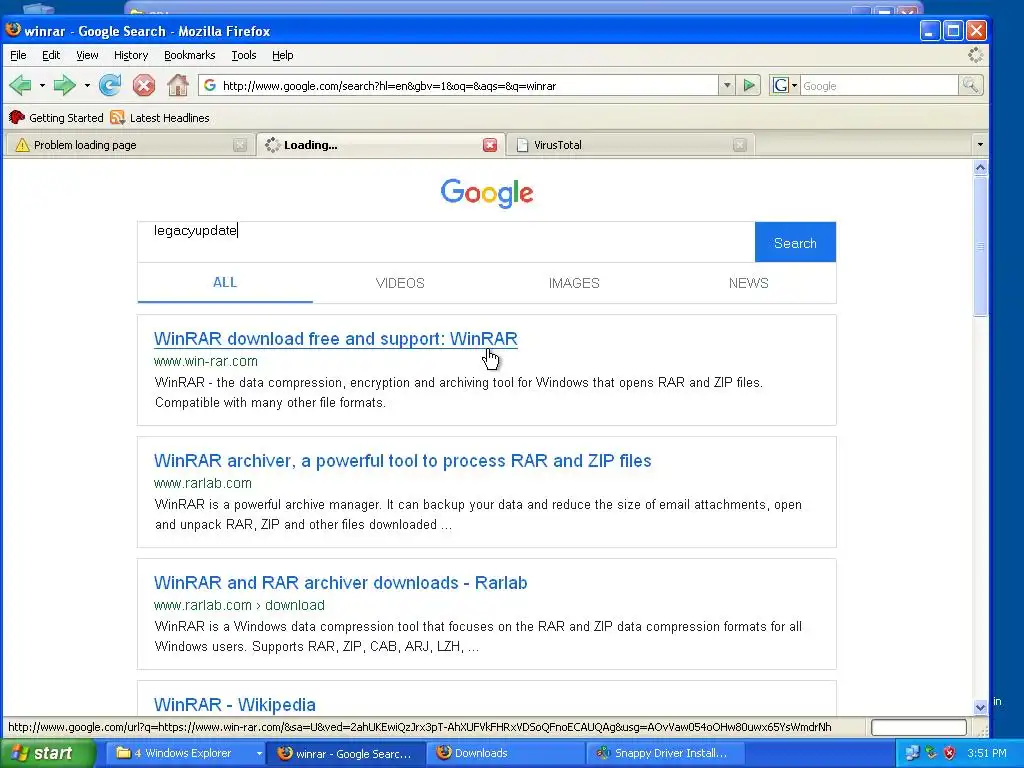The height and width of the screenshot is (768, 1024).
Task: Click the vertical scrollbar thumb
Action: click(x=980, y=246)
